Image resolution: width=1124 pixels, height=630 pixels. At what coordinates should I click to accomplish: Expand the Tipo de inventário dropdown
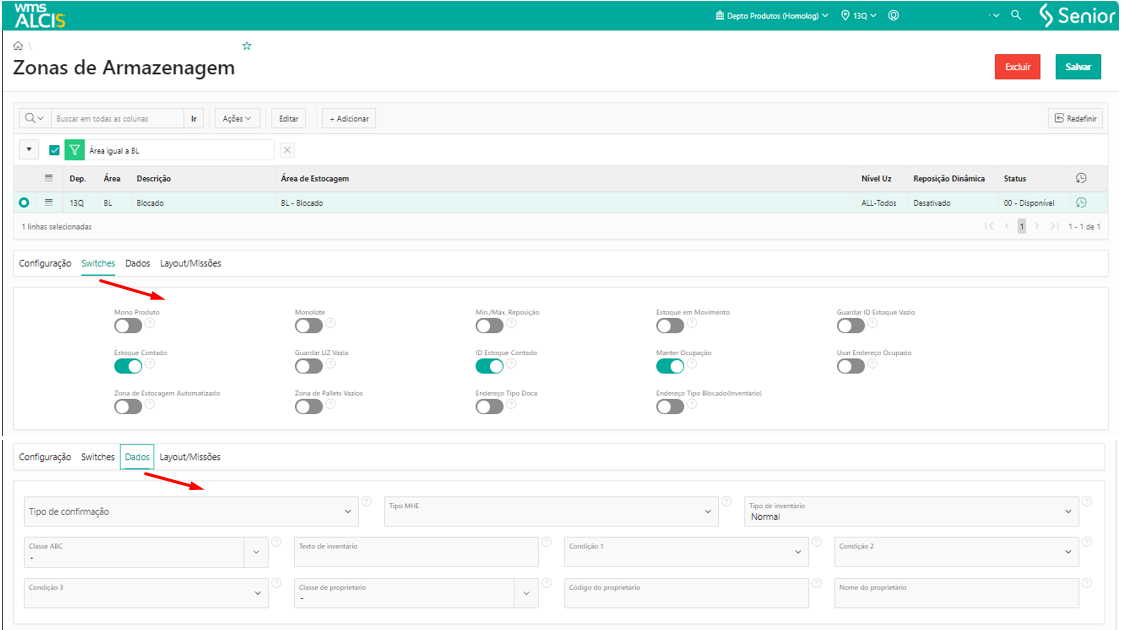[911, 511]
